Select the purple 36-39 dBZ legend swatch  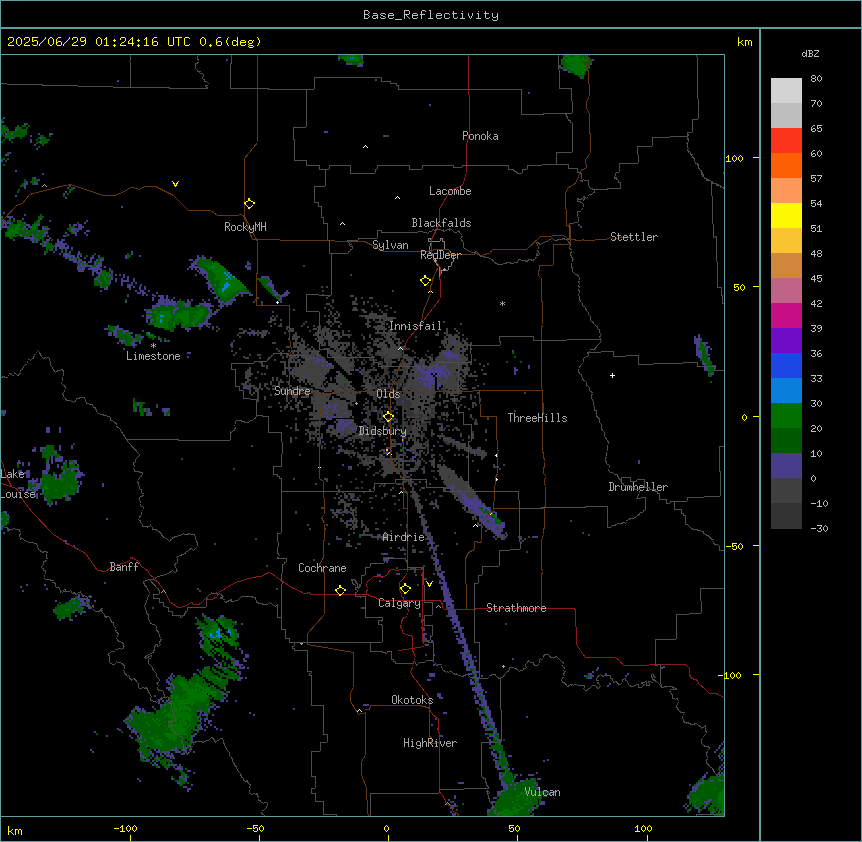coord(786,340)
